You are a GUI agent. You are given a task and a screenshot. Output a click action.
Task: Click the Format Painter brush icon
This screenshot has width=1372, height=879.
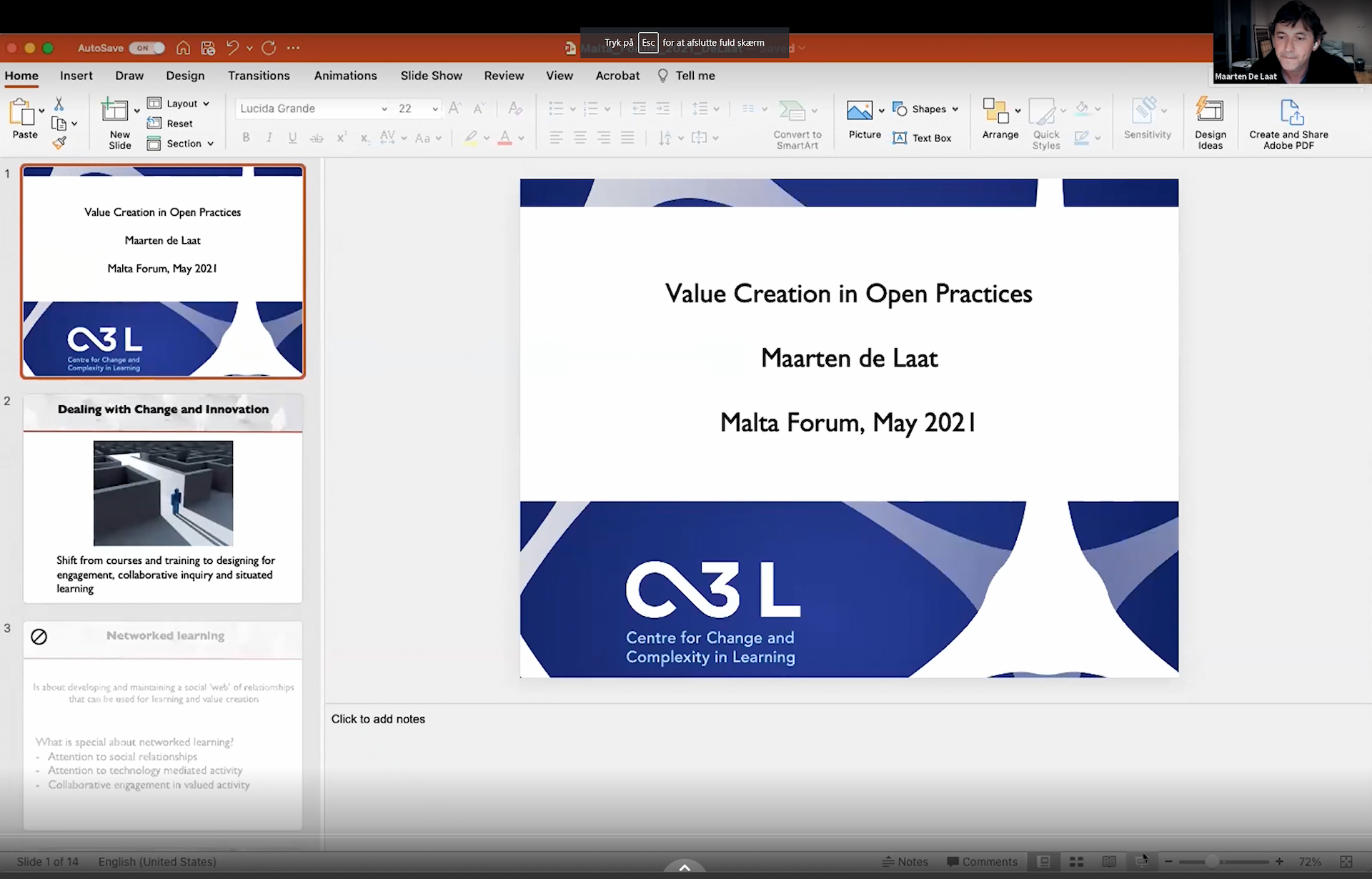coord(59,143)
